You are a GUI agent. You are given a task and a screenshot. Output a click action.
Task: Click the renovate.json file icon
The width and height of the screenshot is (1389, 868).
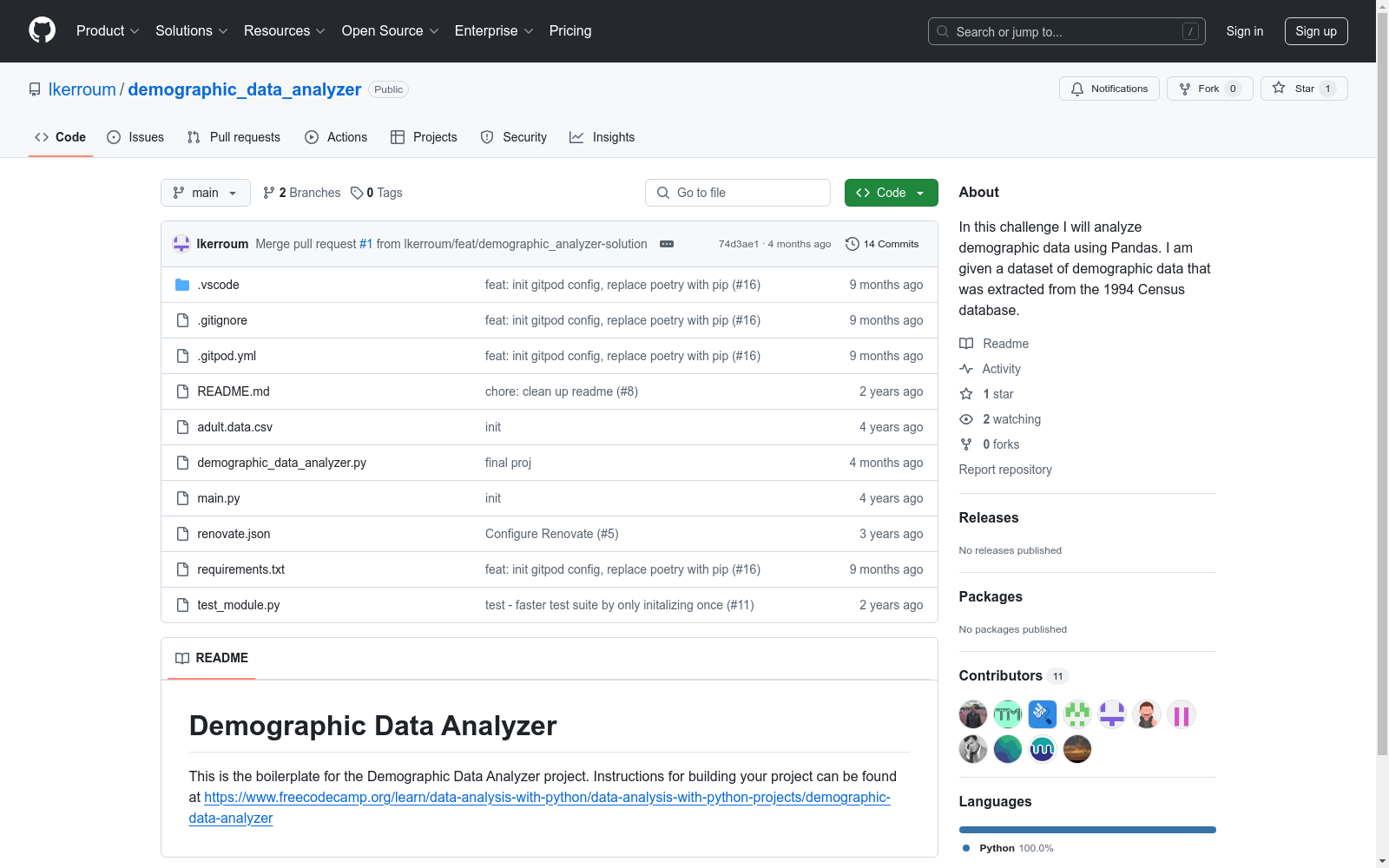pyautogui.click(x=182, y=534)
